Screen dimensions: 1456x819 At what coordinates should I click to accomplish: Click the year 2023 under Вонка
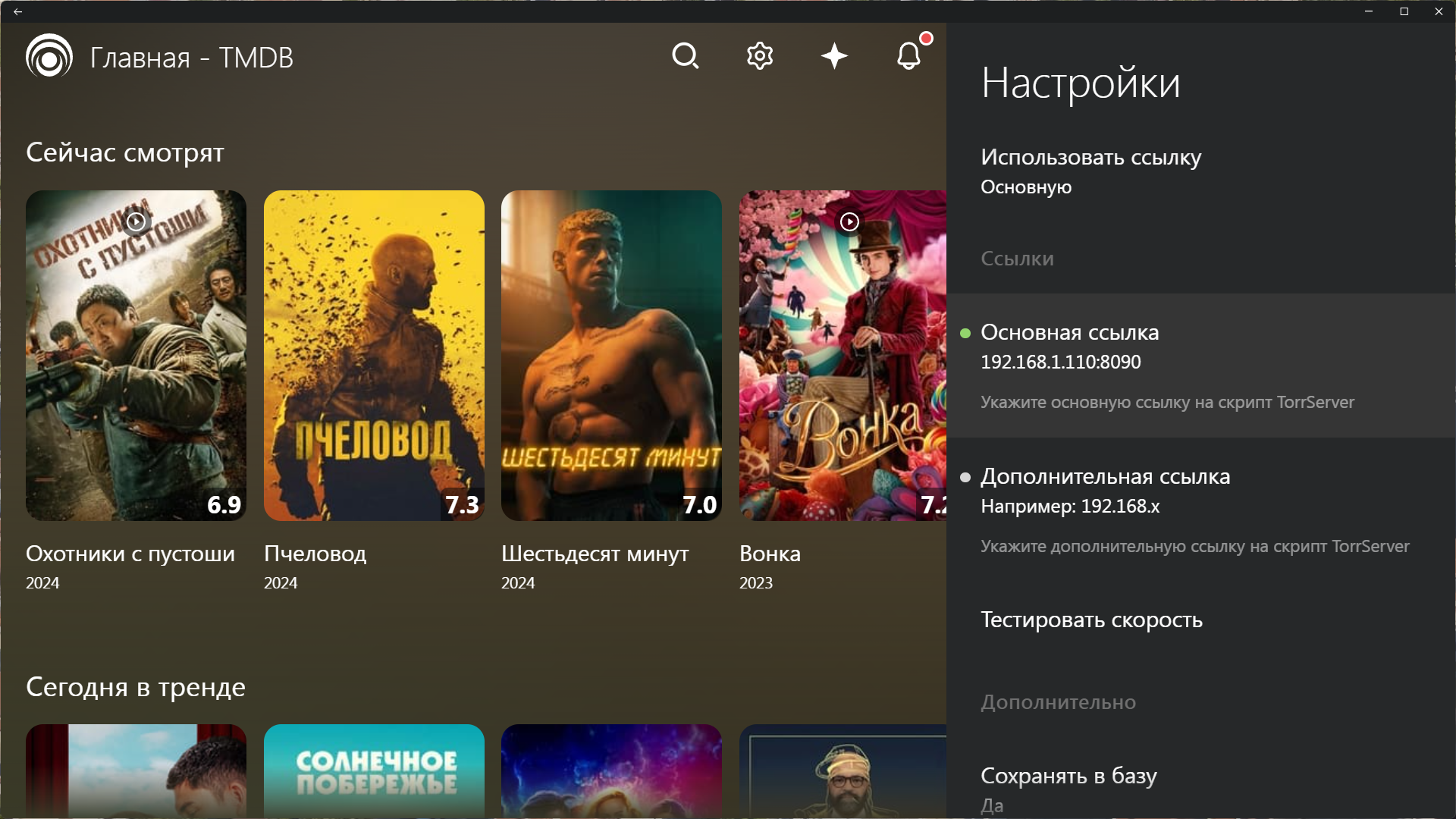pyautogui.click(x=756, y=583)
